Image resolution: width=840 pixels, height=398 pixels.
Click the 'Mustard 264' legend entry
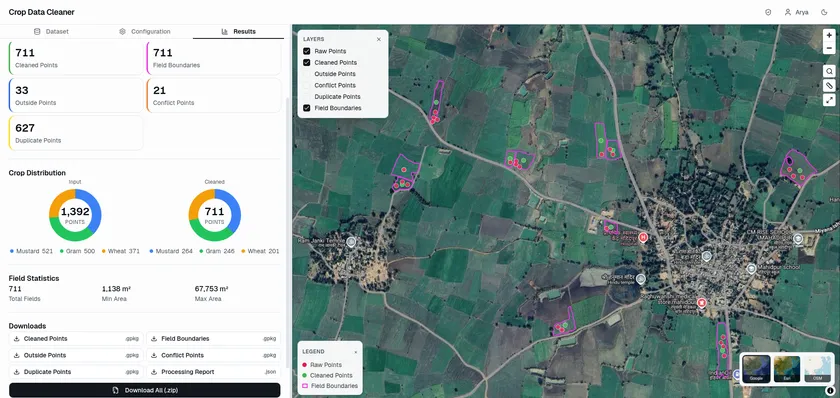tap(171, 251)
